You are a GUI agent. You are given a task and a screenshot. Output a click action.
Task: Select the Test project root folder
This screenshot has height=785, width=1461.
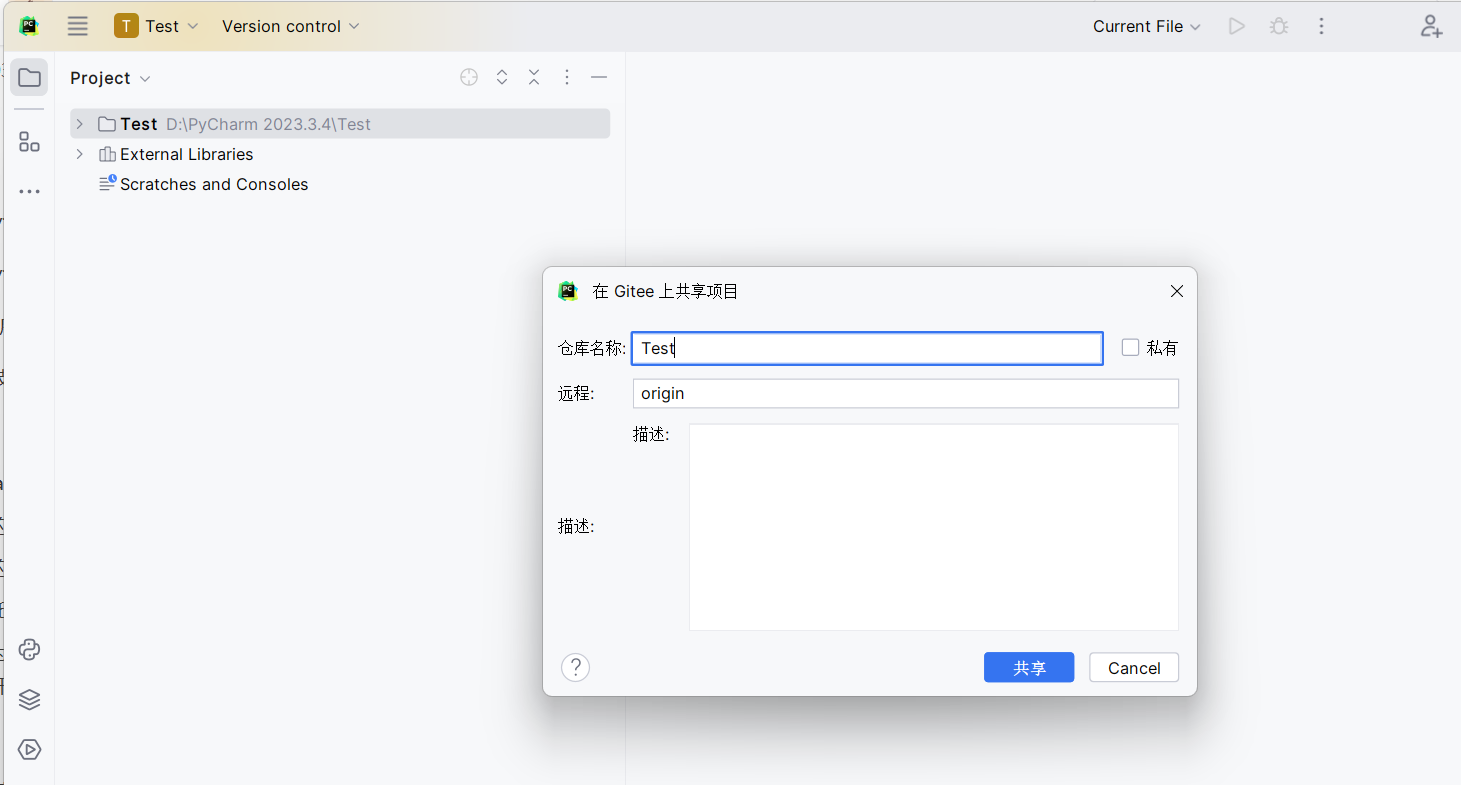340,124
